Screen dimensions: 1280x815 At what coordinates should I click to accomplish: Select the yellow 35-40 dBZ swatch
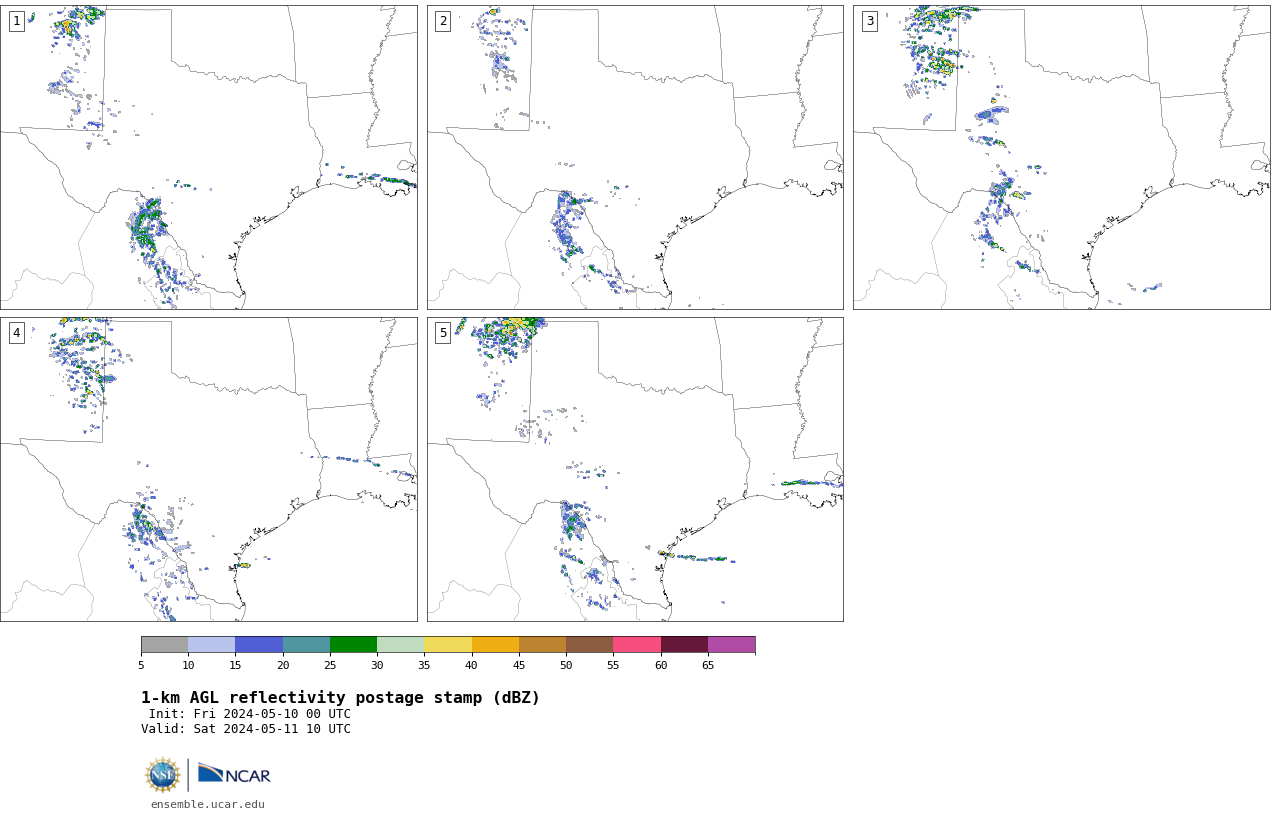(x=448, y=644)
